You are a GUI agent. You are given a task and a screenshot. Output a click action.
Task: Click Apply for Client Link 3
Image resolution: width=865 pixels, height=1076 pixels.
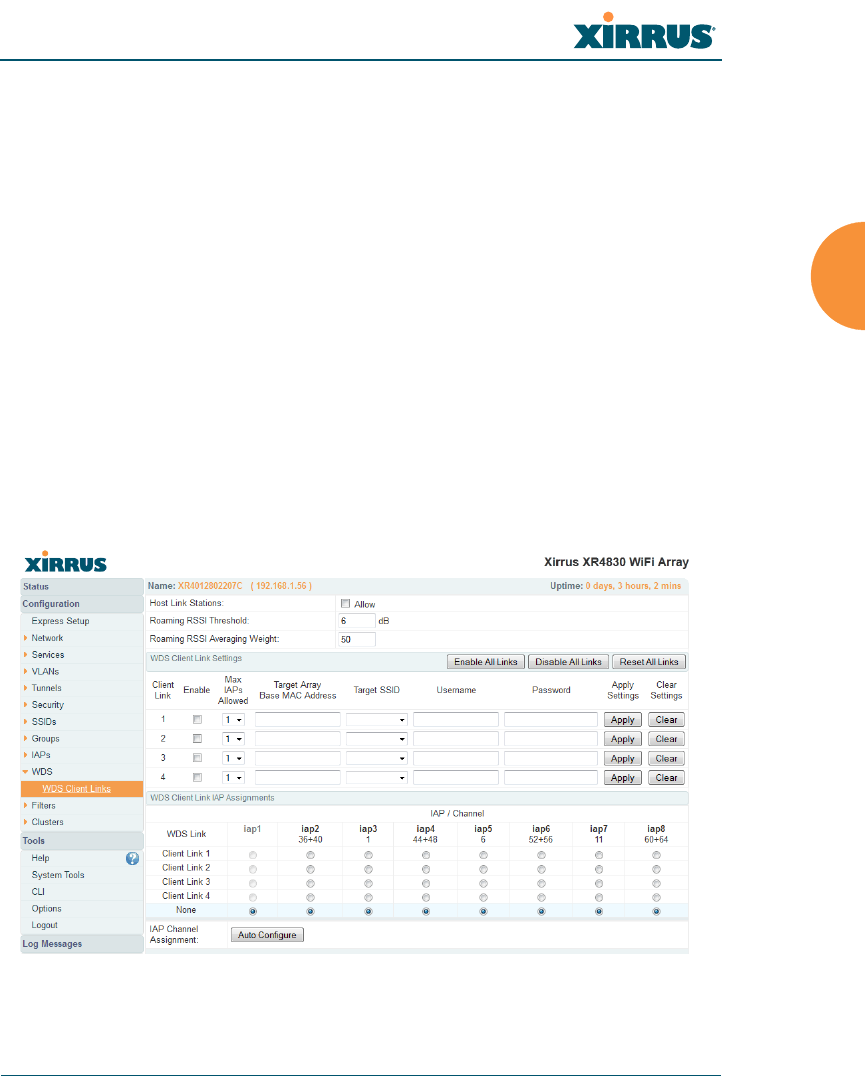coord(623,758)
